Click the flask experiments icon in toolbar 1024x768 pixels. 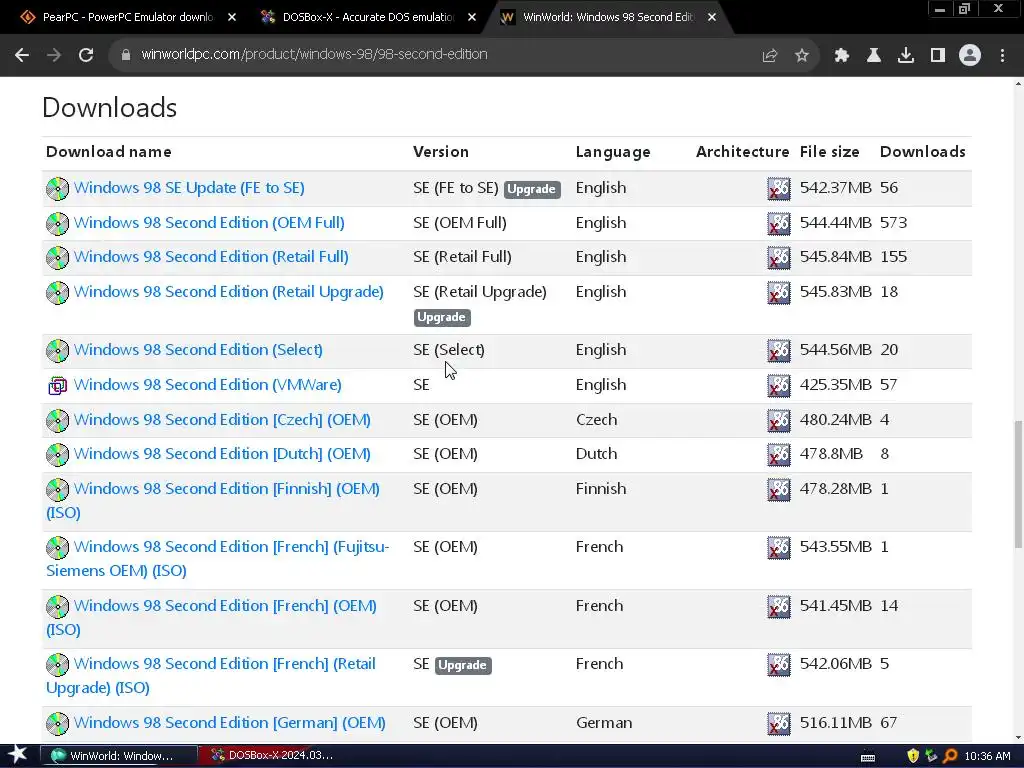click(x=874, y=56)
